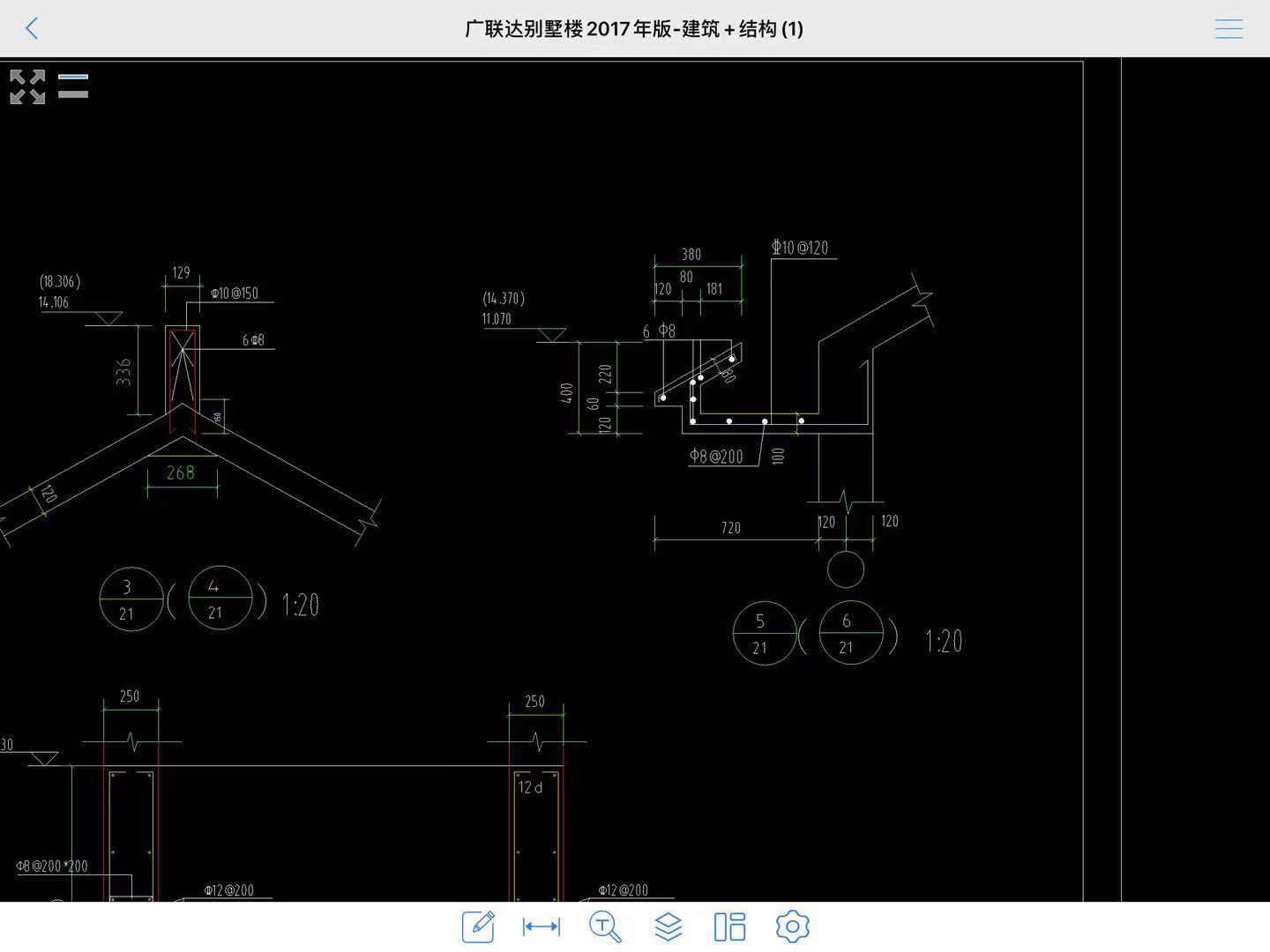Click the 400 vertical dimension text
Viewport: 1270px width, 952px height.
pos(567,393)
